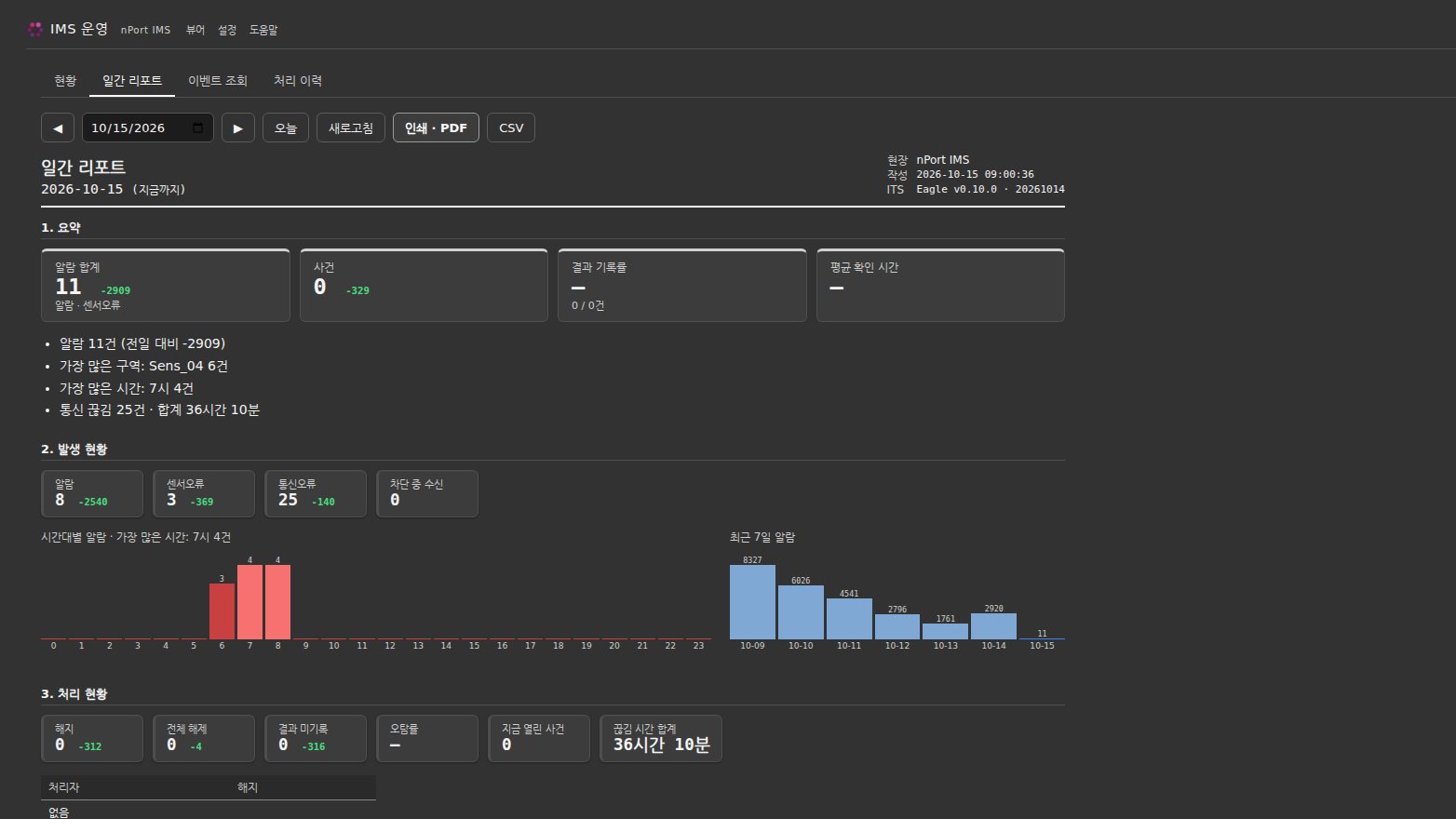Click the 새로고침 button
Screen dimensions: 1456x819
coord(351,128)
